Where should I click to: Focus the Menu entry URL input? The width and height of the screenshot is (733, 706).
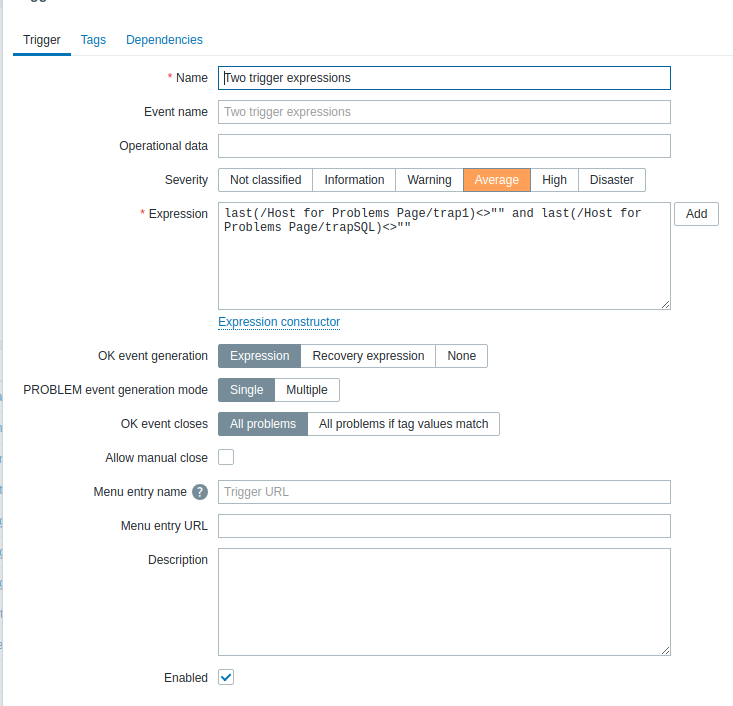point(444,526)
